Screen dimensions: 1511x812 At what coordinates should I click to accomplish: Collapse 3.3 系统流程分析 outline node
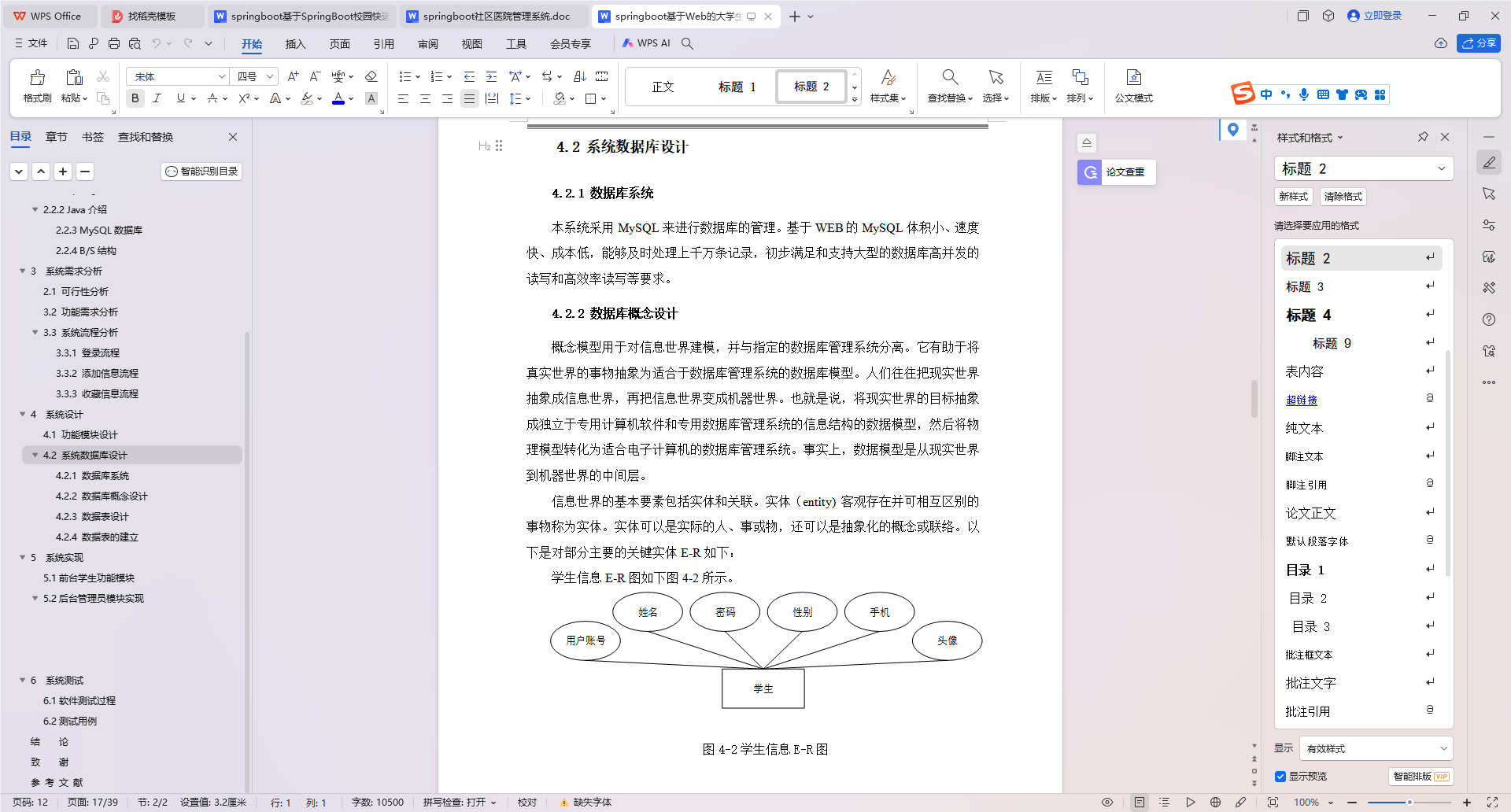coord(35,332)
